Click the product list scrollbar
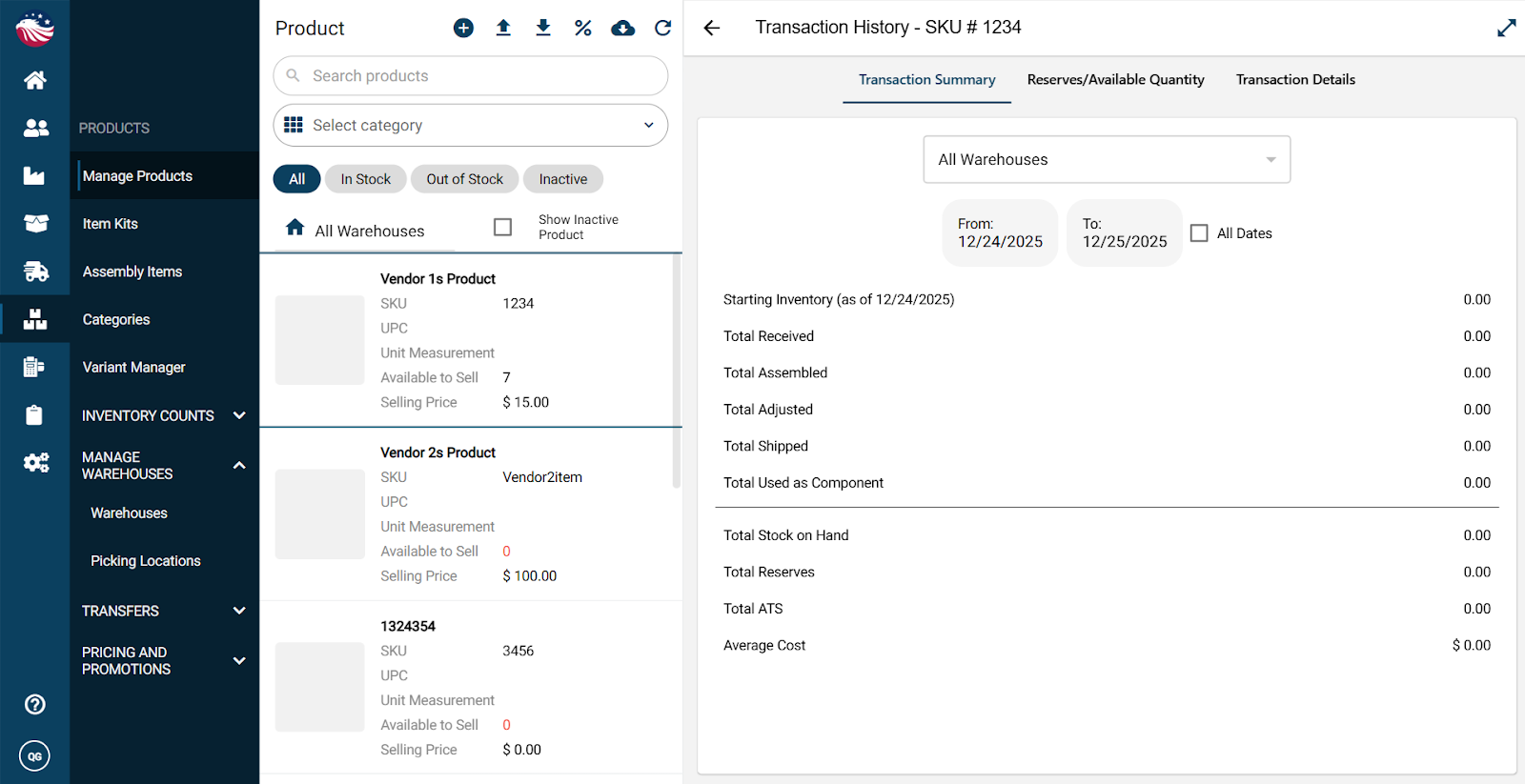This screenshot has width=1525, height=784. (677, 372)
